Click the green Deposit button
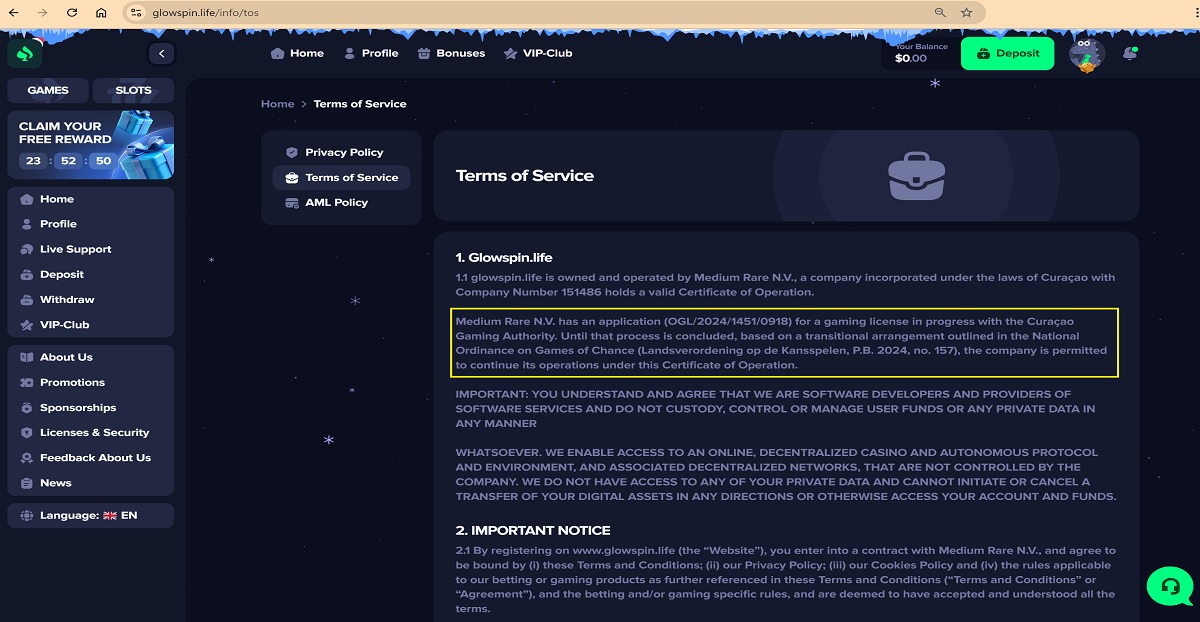The width and height of the screenshot is (1200, 622). (x=1007, y=54)
